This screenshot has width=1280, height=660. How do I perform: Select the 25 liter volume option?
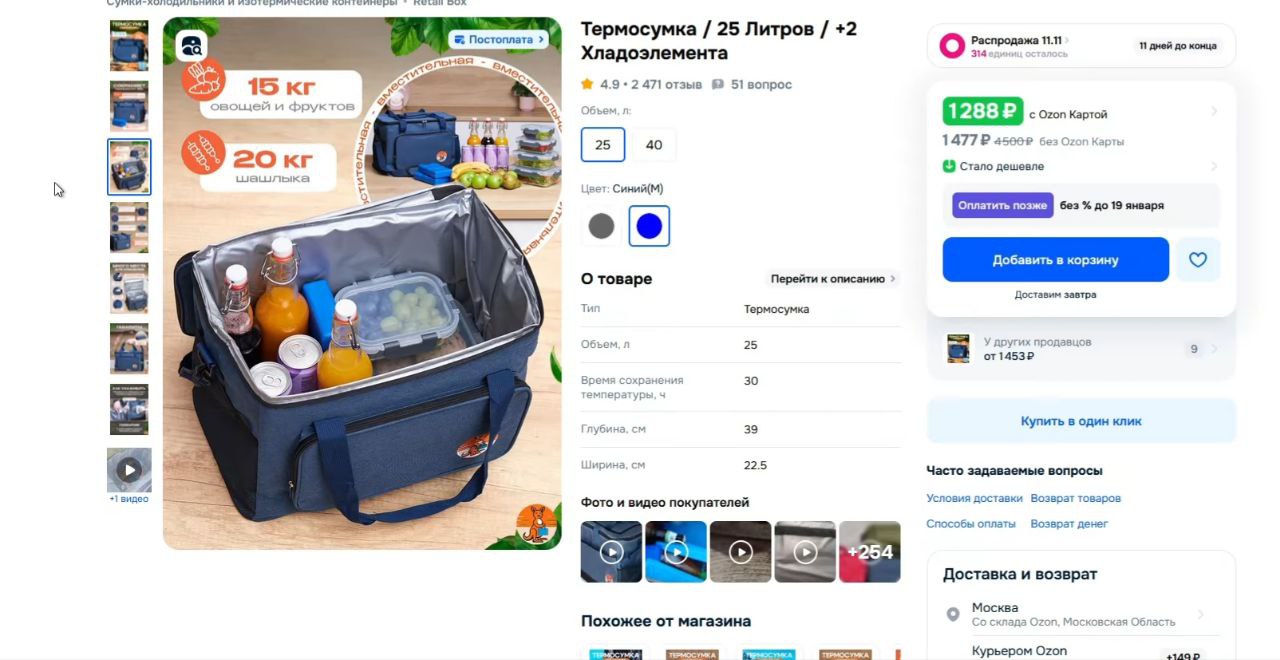[603, 145]
